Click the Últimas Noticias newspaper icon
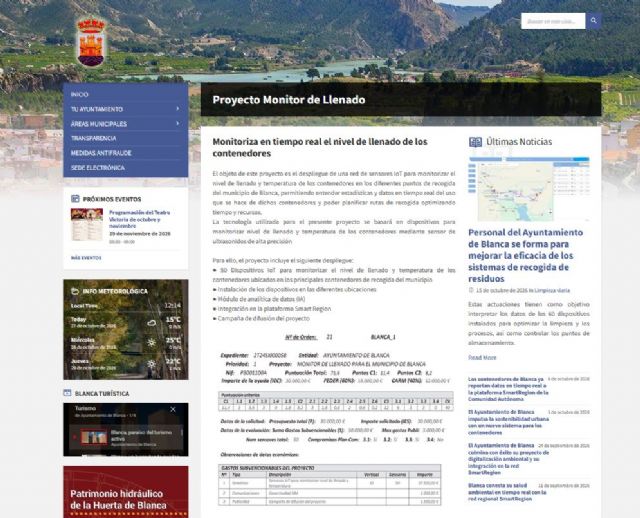 coord(476,142)
